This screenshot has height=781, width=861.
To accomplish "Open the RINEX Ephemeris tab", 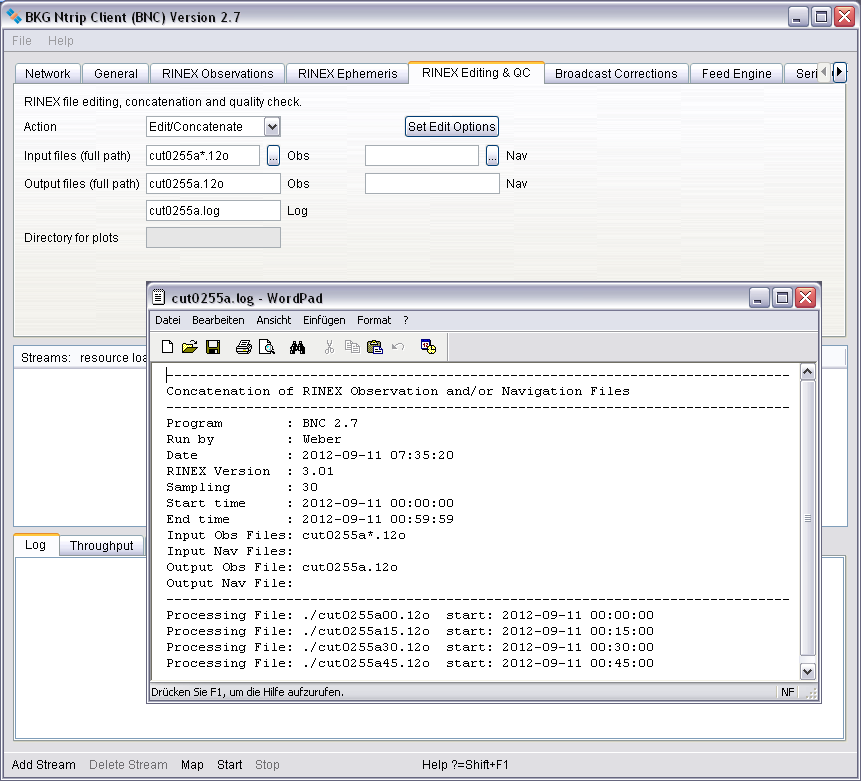I will tap(347, 73).
